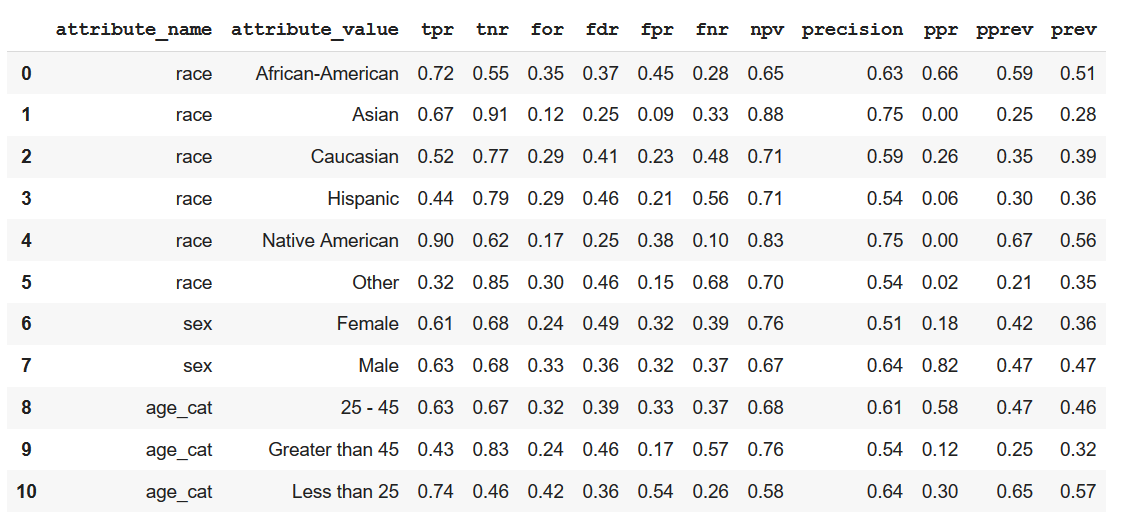The width and height of the screenshot is (1123, 525).
Task: Click the attribute_name column header
Action: [134, 29]
